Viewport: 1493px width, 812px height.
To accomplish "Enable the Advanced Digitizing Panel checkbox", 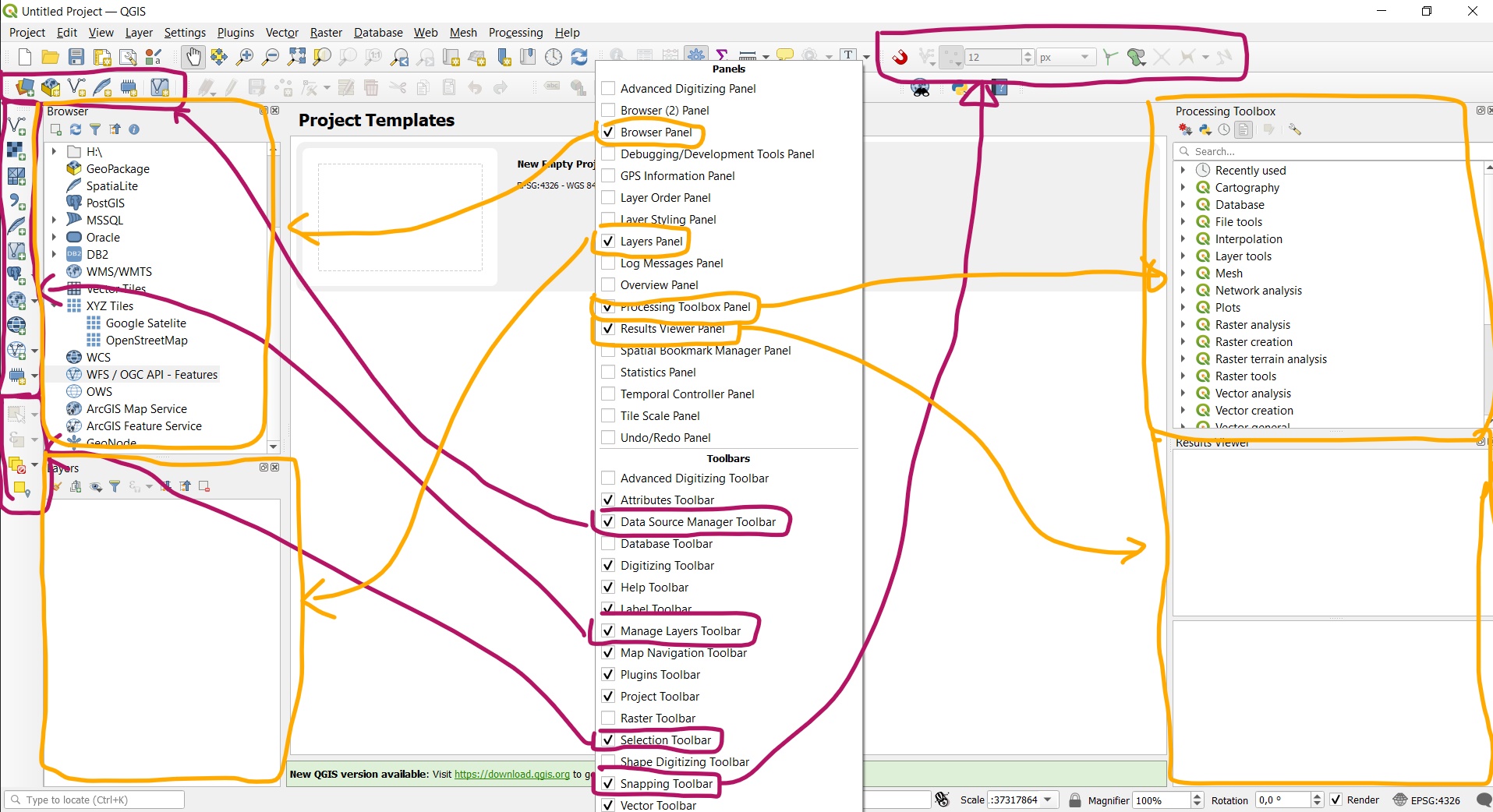I will point(607,88).
